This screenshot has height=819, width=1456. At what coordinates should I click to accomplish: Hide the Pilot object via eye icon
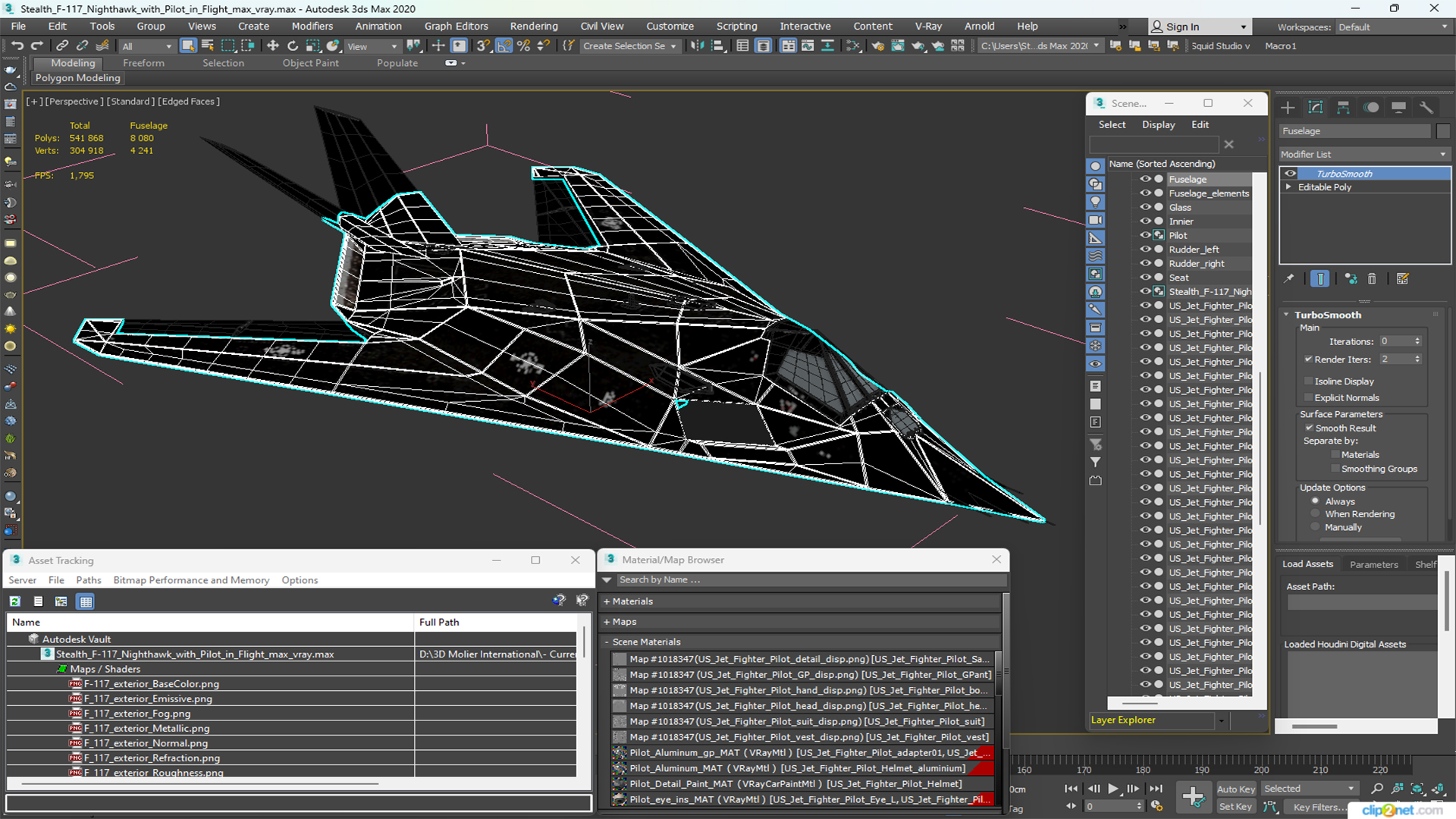(x=1145, y=235)
